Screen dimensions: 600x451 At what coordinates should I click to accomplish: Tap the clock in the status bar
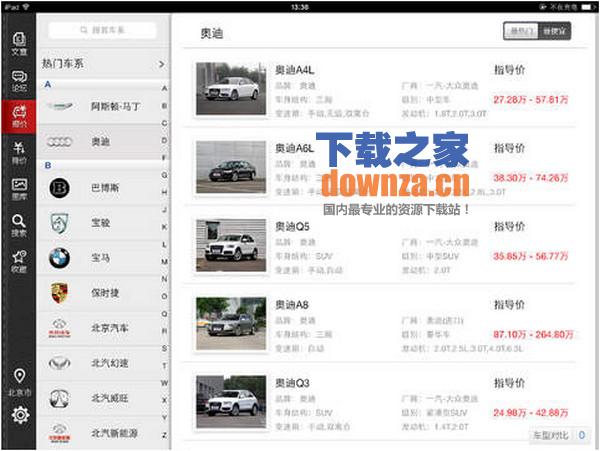(300, 7)
